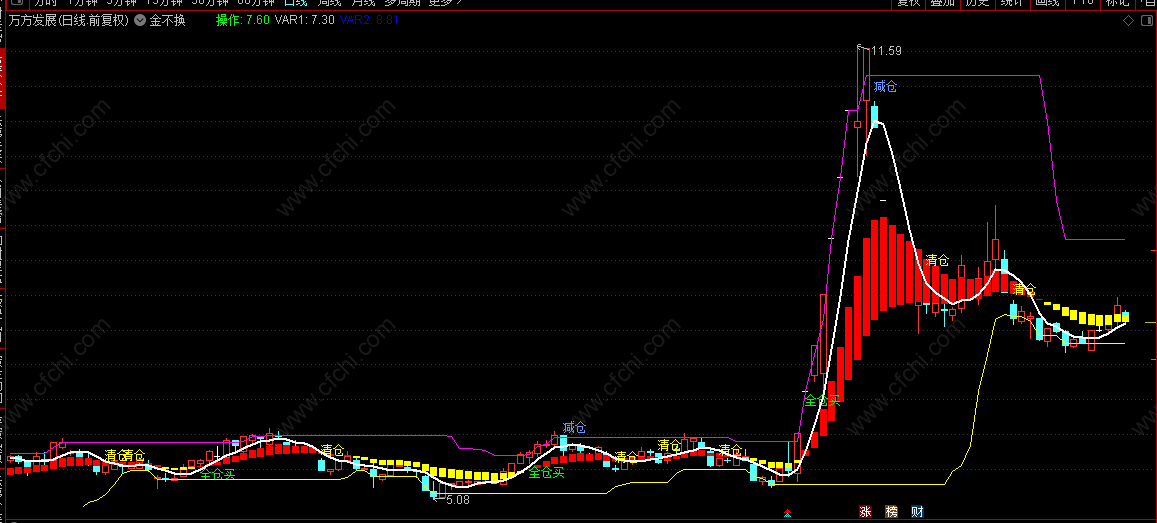This screenshot has height=523, width=1157.
Task: Switch to the 60分钟 period tab
Action: tap(255, 3)
